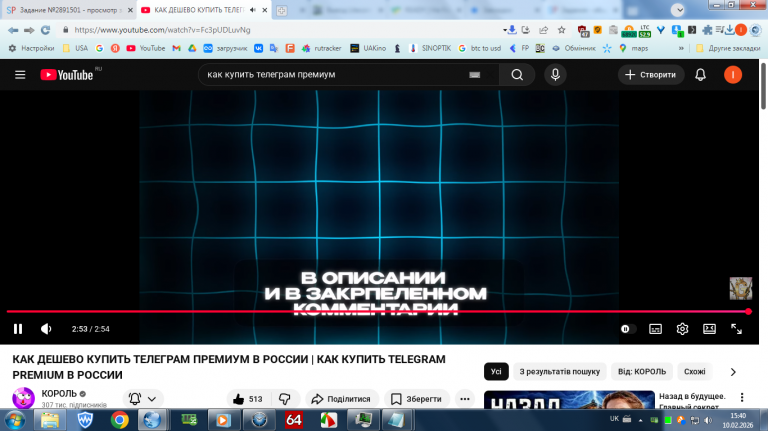Open the USA bookmarks folder
Viewport: 768px width, 431px height.
(75, 48)
